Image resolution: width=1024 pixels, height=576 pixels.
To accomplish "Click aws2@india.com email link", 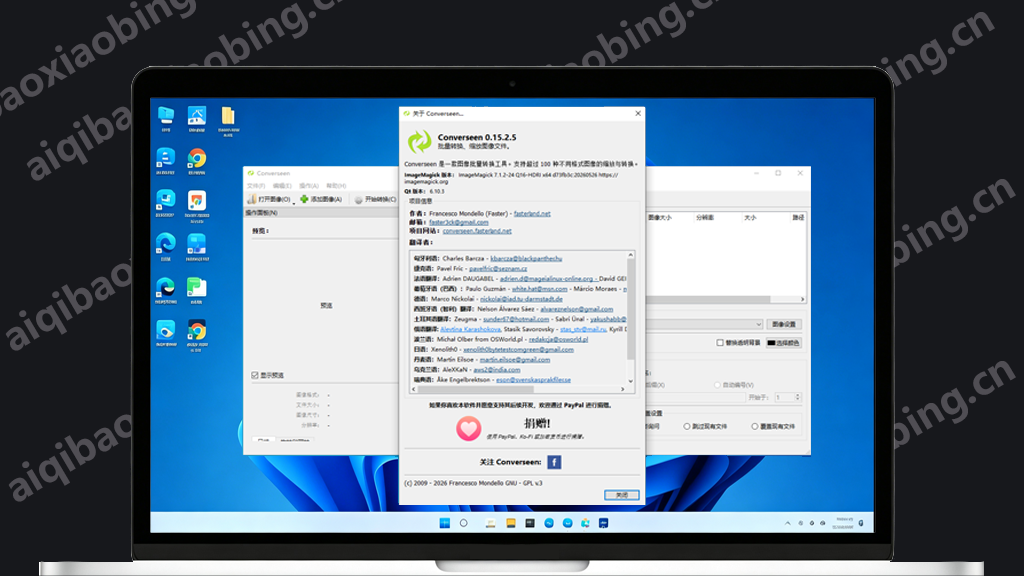I will 497,370.
